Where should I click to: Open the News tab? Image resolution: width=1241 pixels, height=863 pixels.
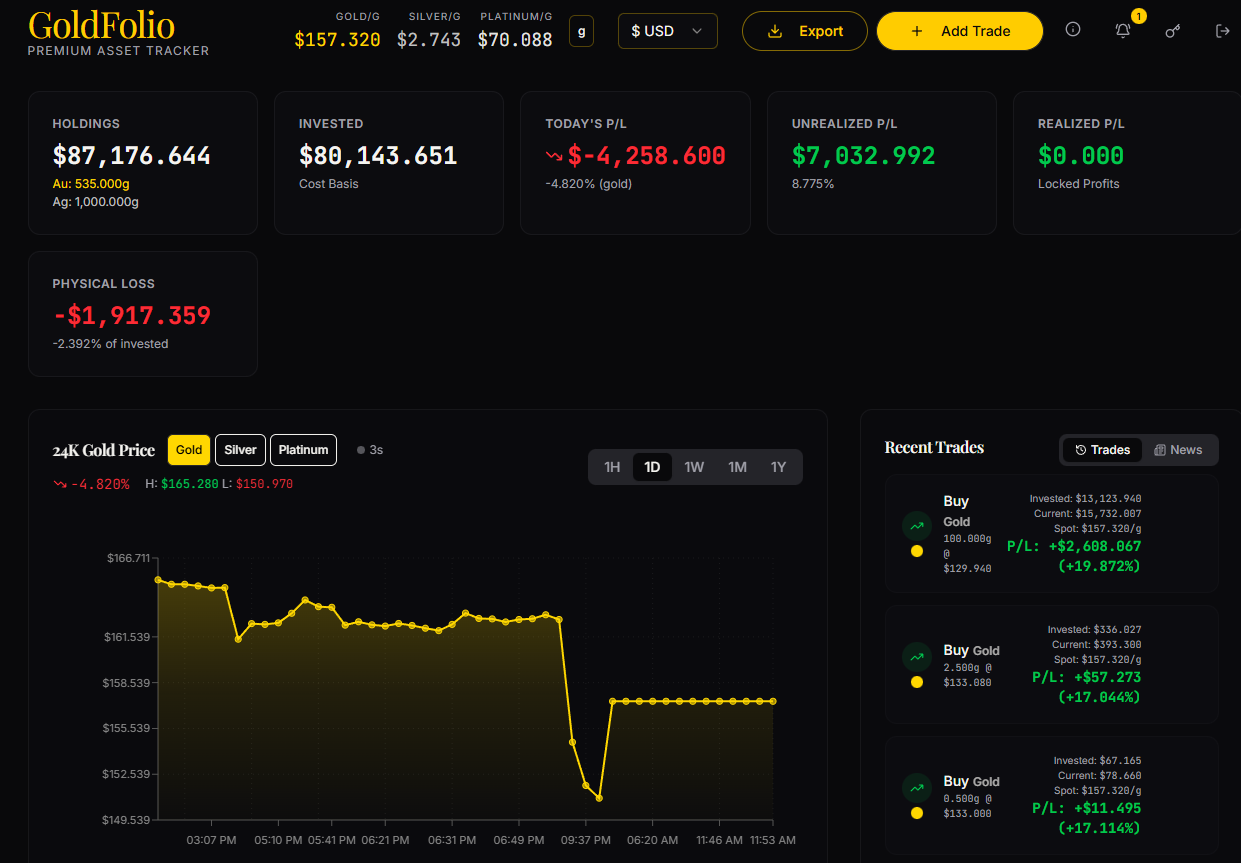pyautogui.click(x=1178, y=450)
